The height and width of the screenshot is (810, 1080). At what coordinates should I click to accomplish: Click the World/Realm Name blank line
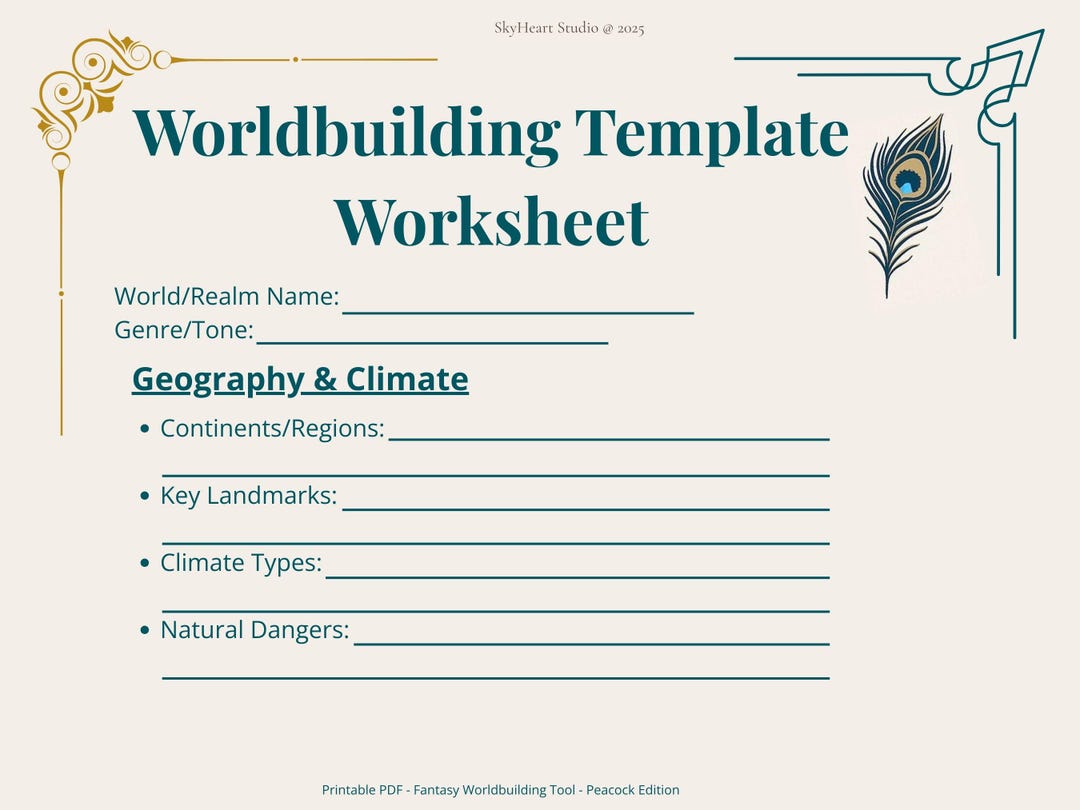[518, 313]
